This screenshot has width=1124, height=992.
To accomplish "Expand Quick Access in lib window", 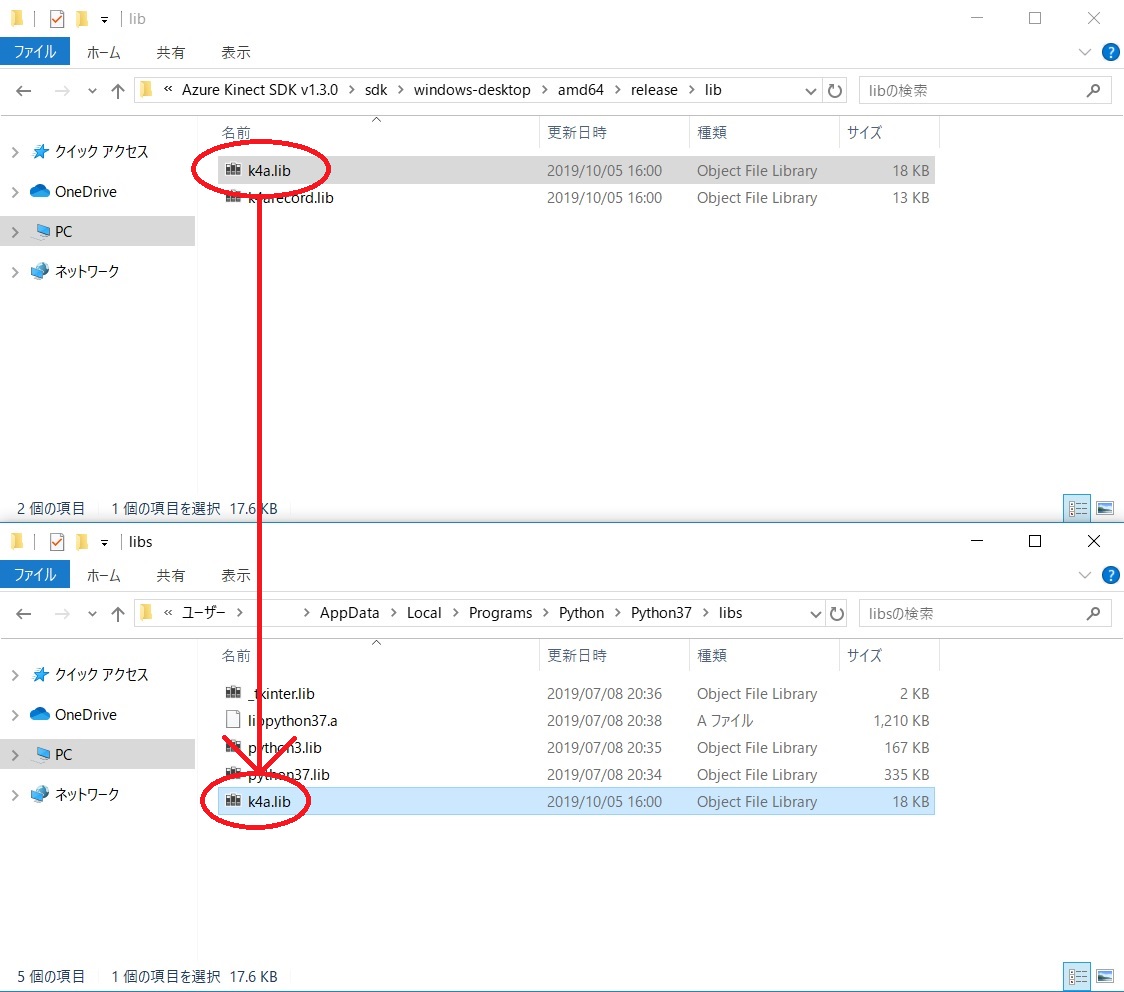I will coord(15,152).
